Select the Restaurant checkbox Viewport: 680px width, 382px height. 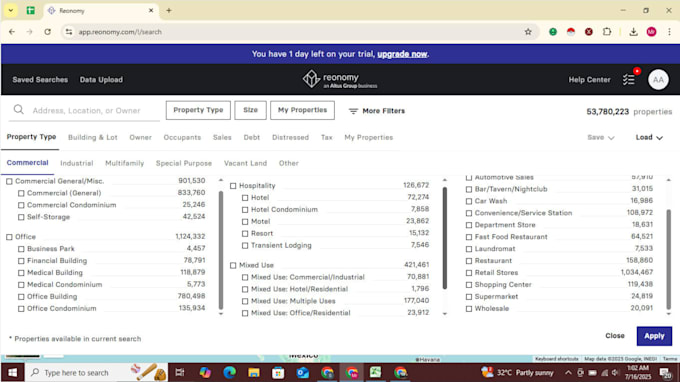tap(469, 261)
